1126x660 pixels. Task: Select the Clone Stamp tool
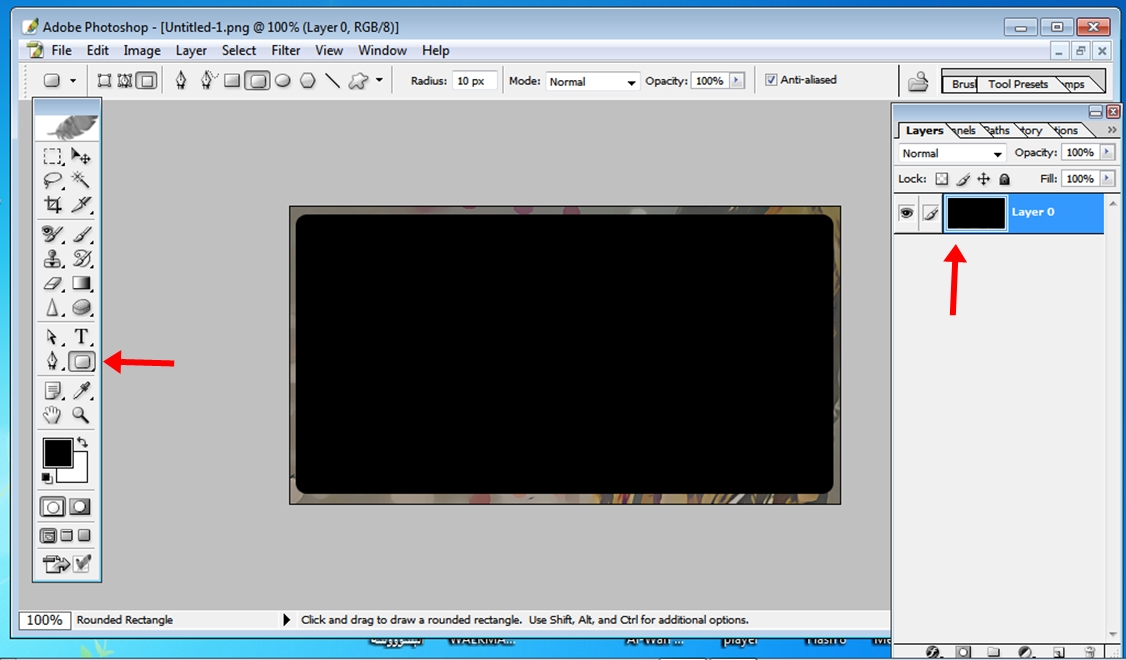(53, 259)
